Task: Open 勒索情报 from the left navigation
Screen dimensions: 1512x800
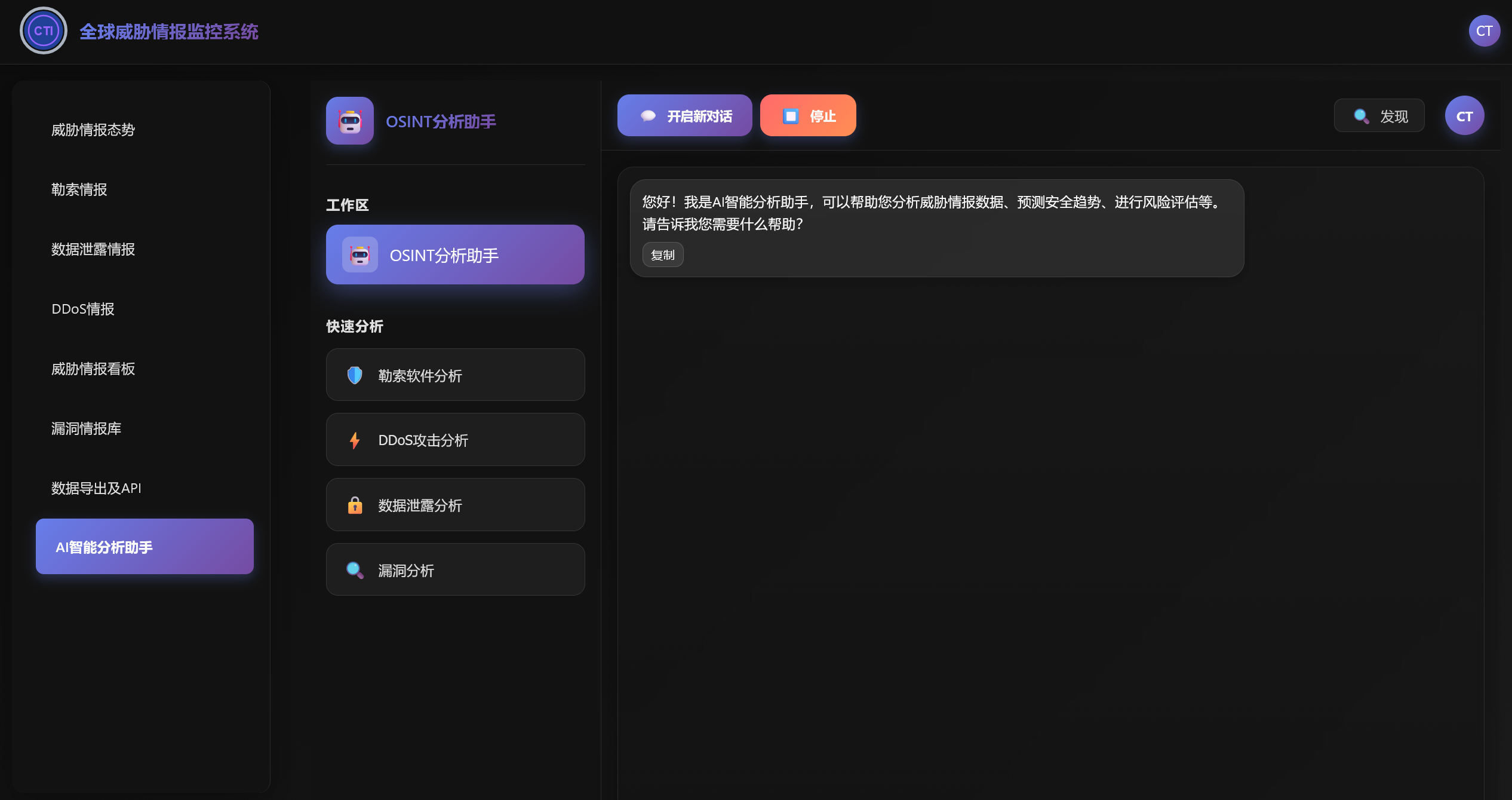Action: [x=79, y=189]
